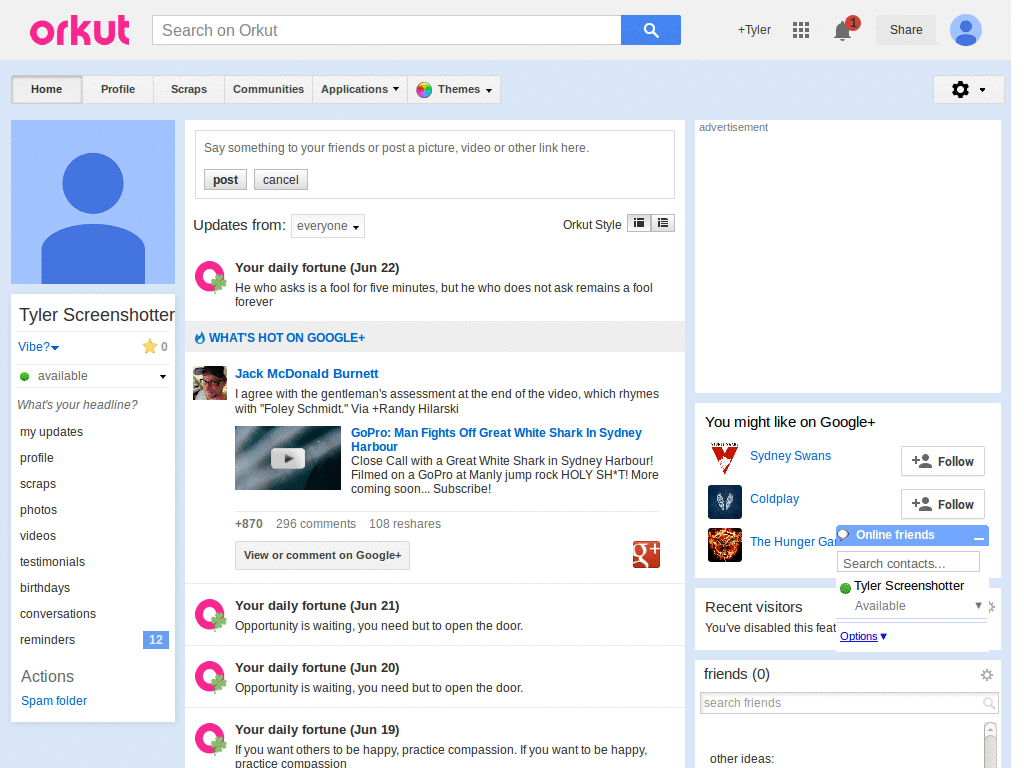Minimize the Online friends chat box
The width and height of the screenshot is (1024, 768).
tap(978, 537)
